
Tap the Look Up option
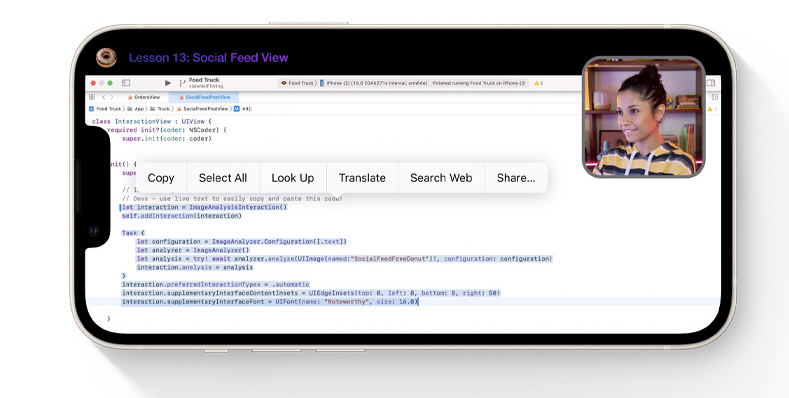(292, 178)
